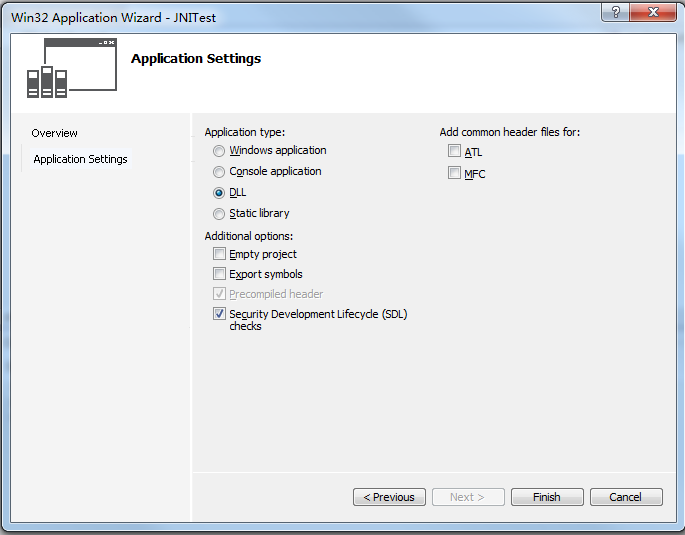Click the help question mark button
The width and height of the screenshot is (685, 535).
tap(615, 14)
